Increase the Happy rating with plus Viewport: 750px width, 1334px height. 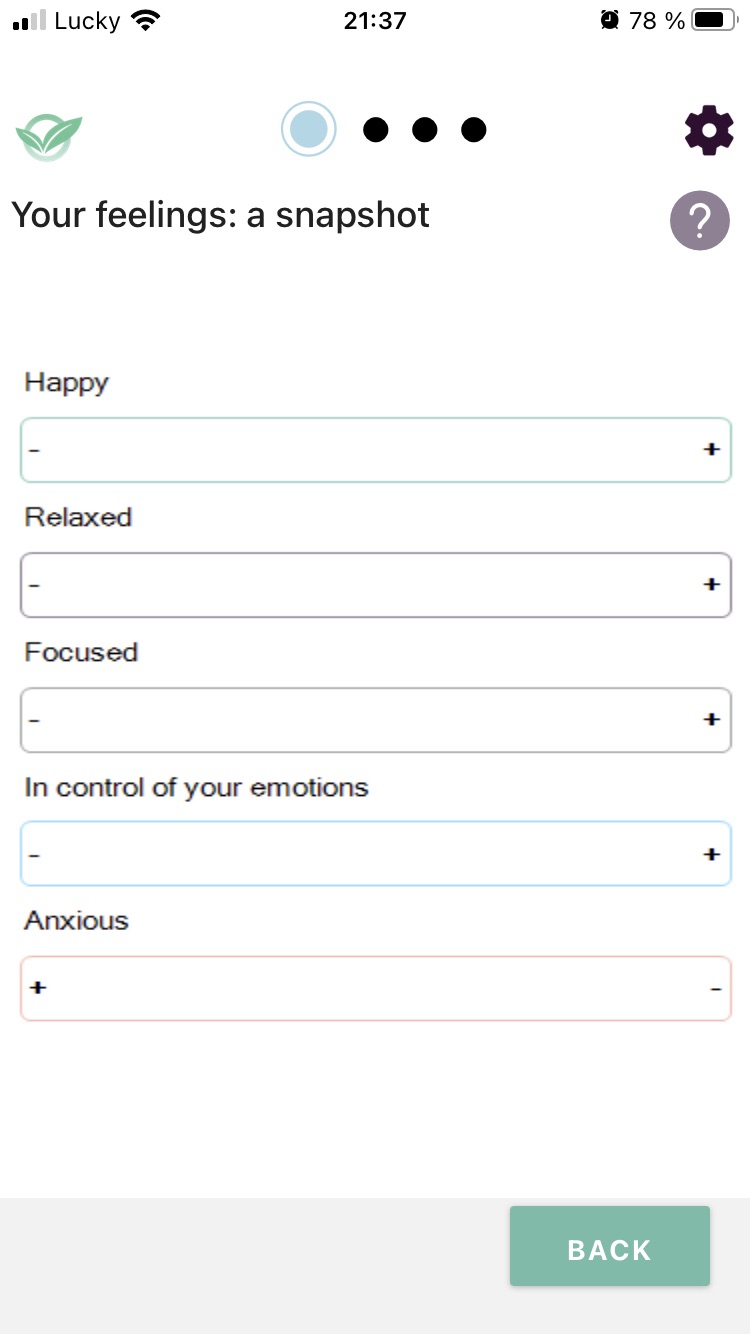712,449
